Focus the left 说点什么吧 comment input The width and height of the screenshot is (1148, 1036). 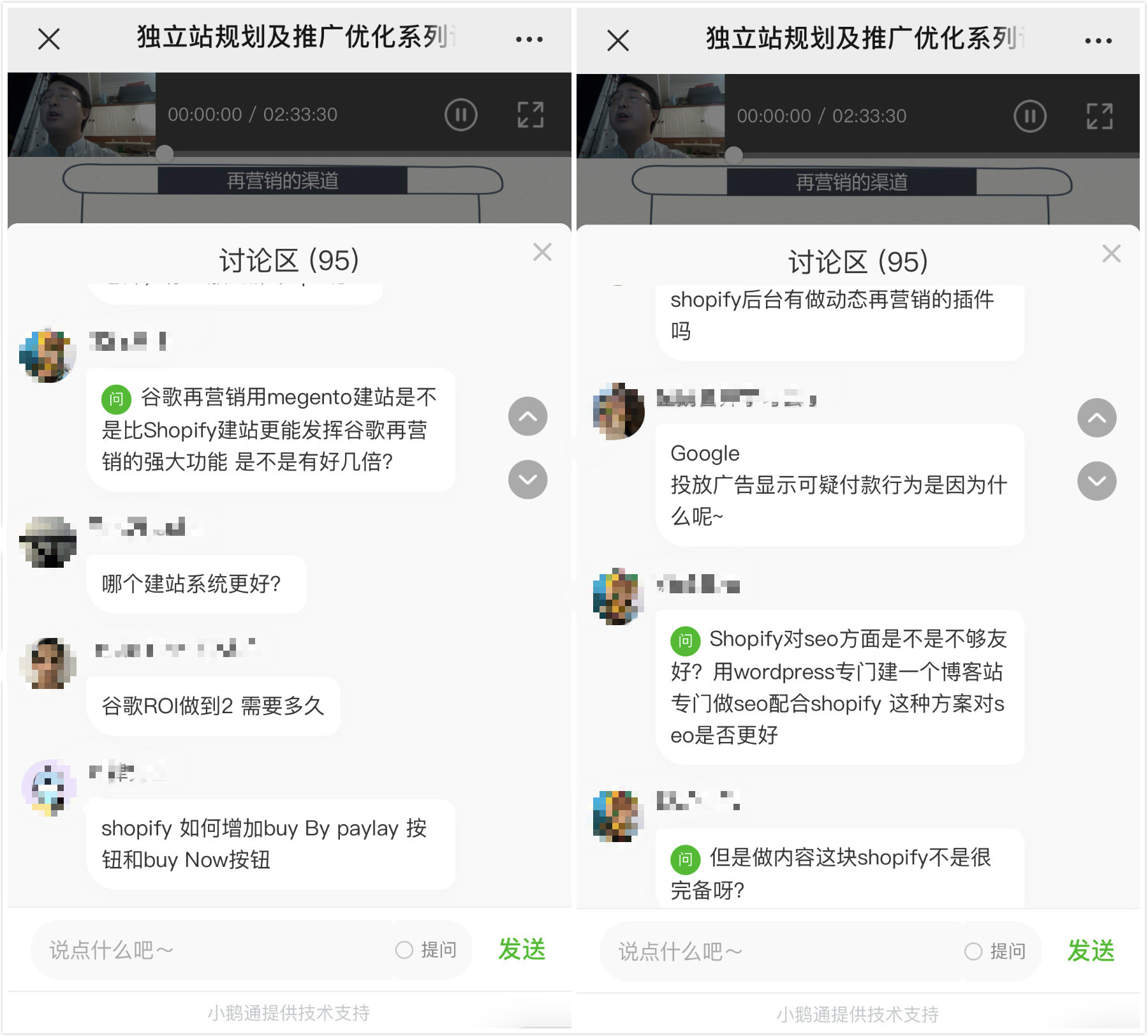(210, 950)
